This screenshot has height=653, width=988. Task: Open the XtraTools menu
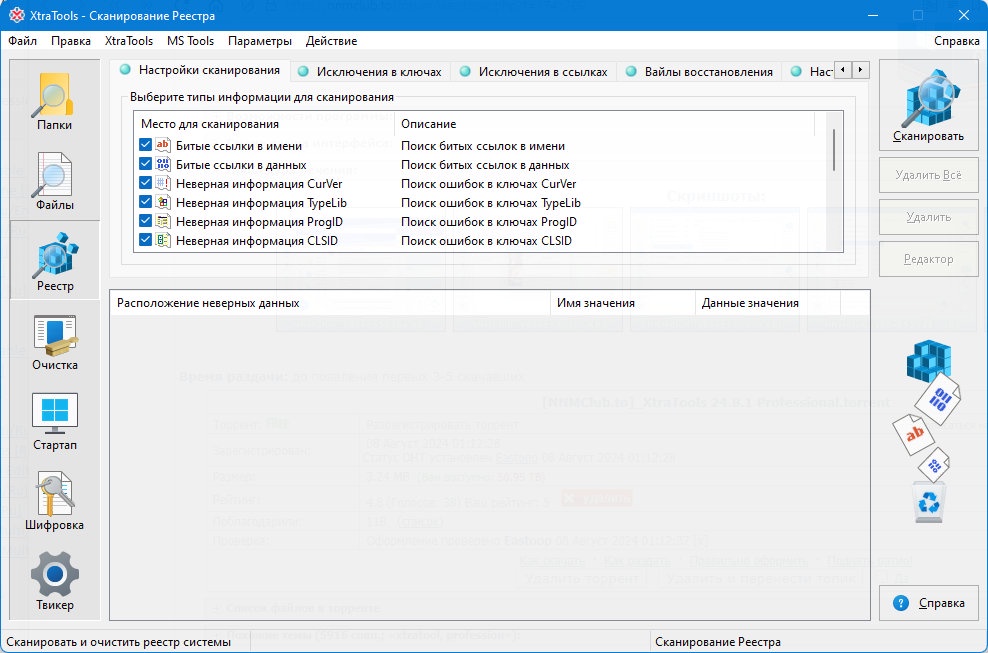coord(129,41)
